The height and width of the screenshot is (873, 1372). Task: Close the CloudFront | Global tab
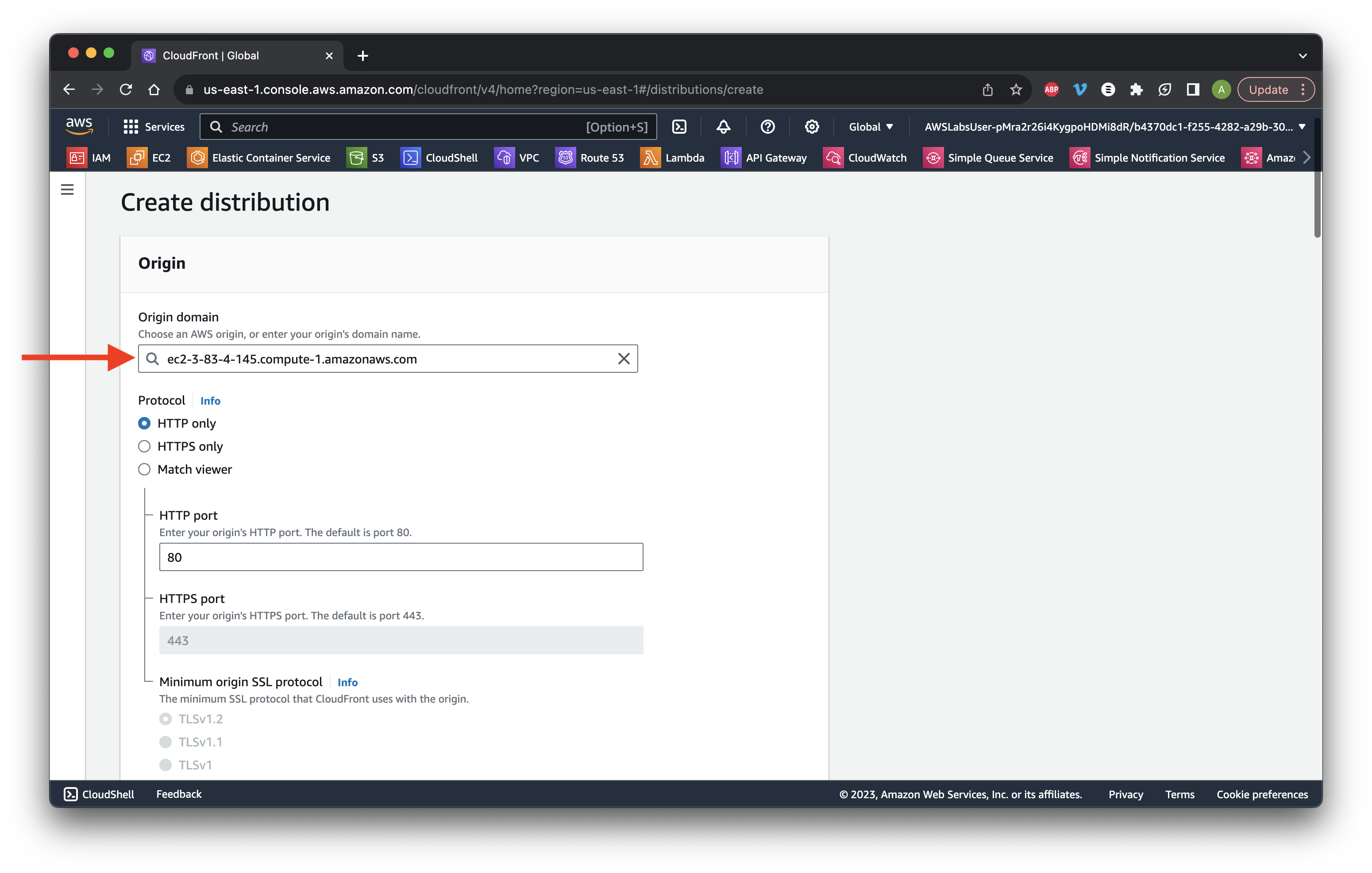coord(329,55)
